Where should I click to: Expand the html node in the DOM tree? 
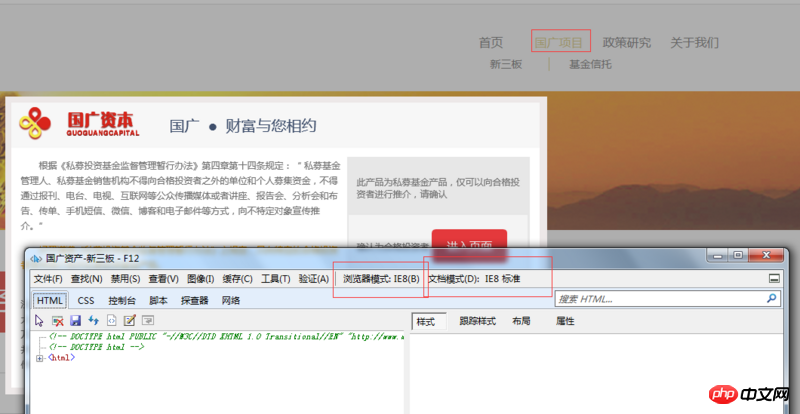[39, 358]
